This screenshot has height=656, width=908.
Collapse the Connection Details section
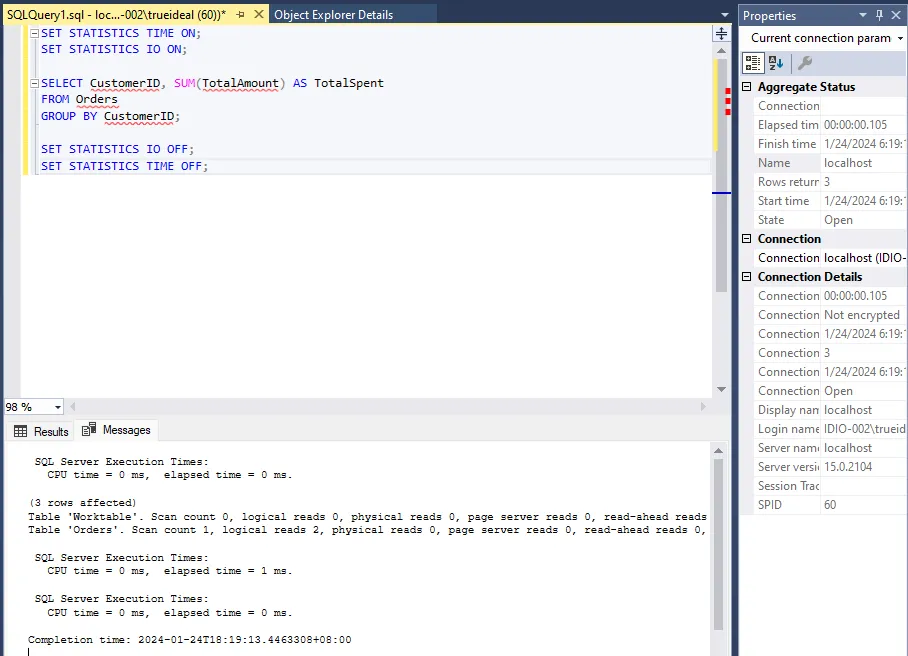coord(747,277)
